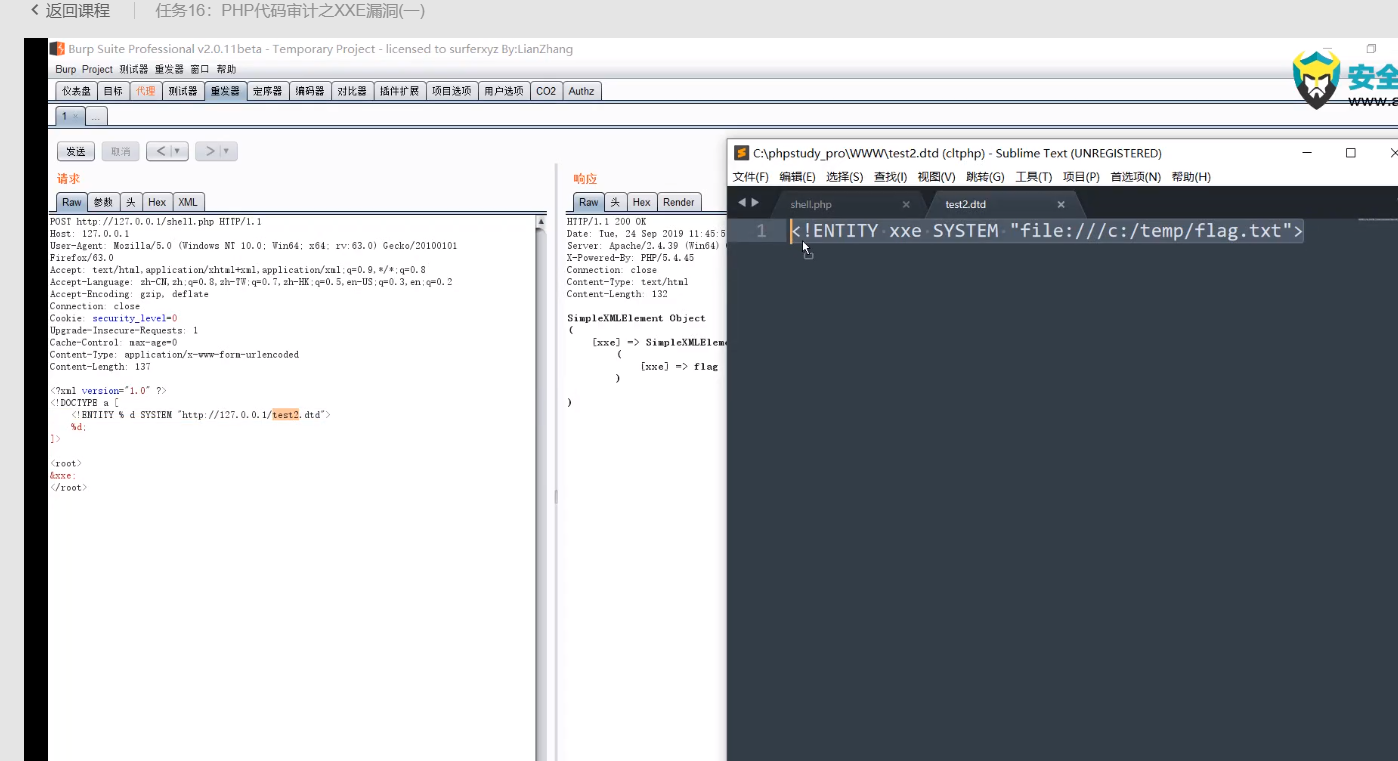Expand the history dropdown beside the > arrow
This screenshot has width=1398, height=761.
pos(228,152)
